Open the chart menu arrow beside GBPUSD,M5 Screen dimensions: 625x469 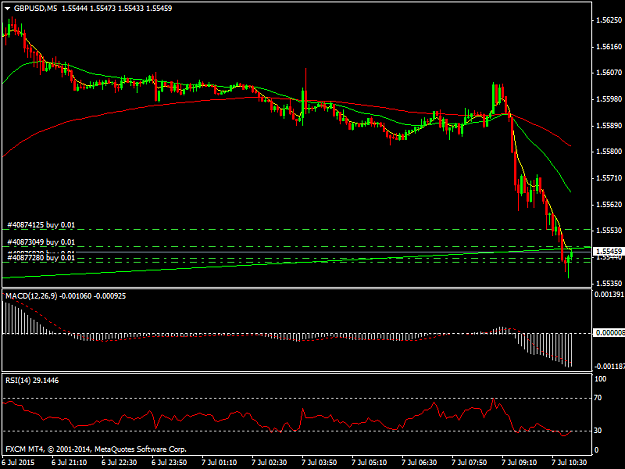tap(7, 8)
